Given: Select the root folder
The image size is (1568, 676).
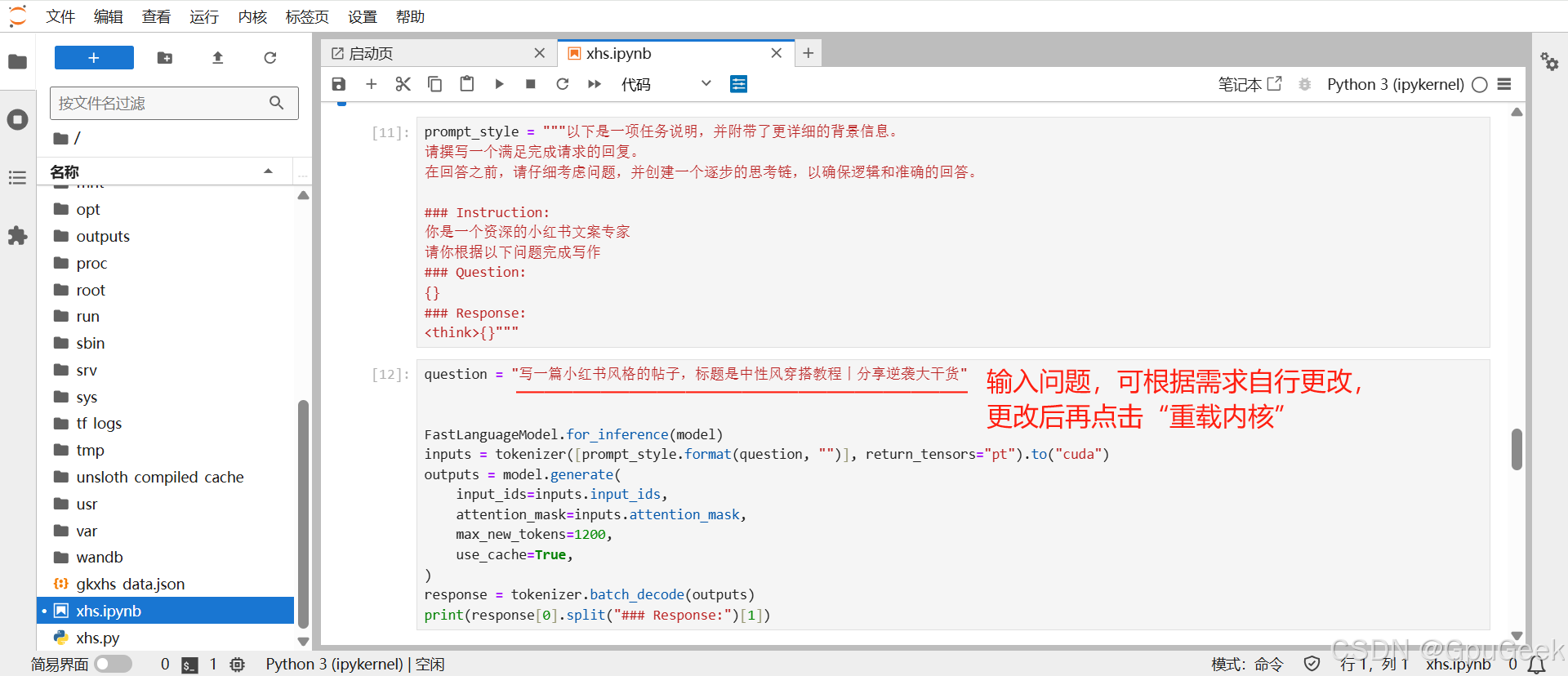Looking at the screenshot, I should (167, 290).
